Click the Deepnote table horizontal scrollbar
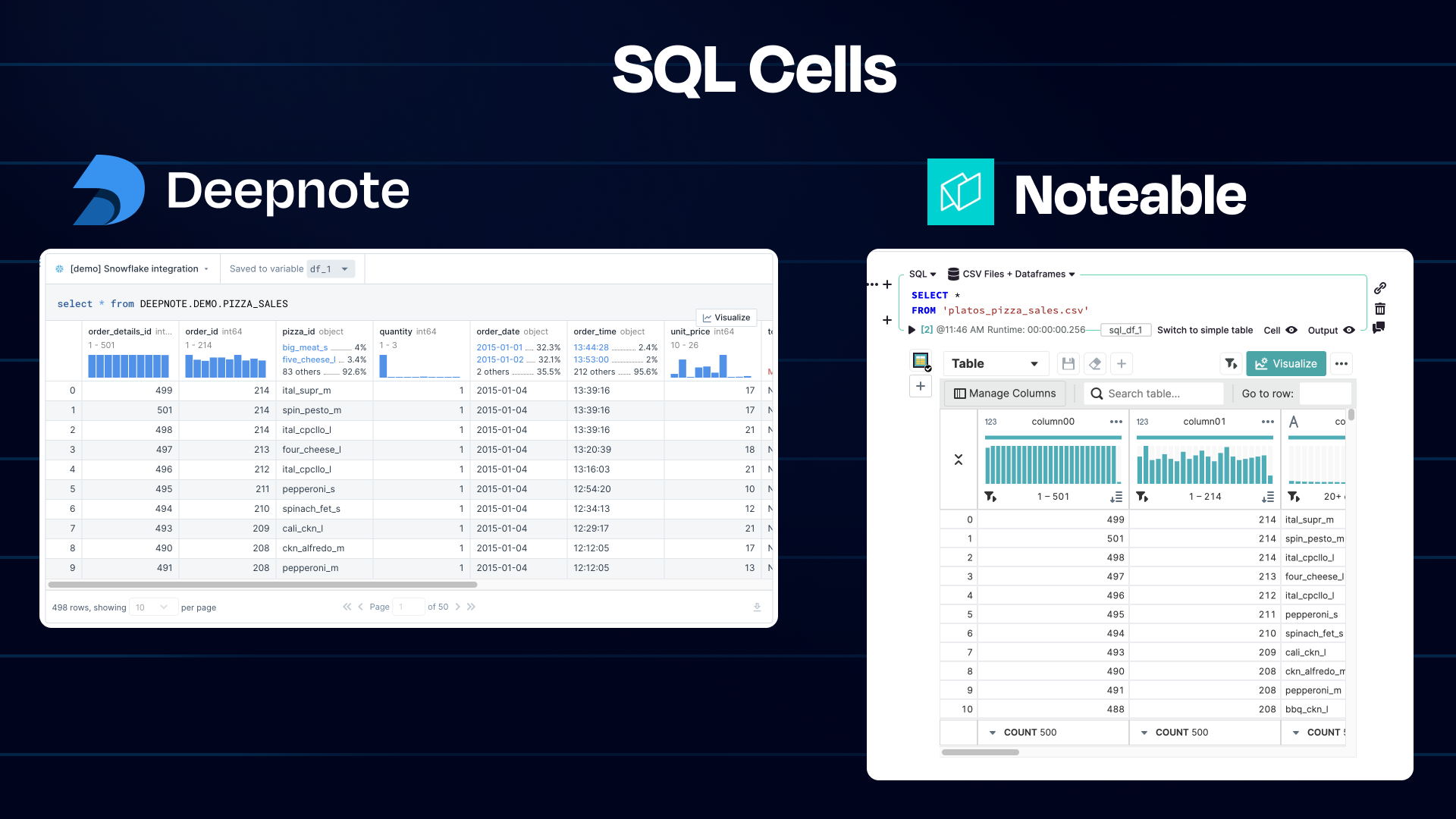Screen dimensions: 1456x819 (262, 585)
